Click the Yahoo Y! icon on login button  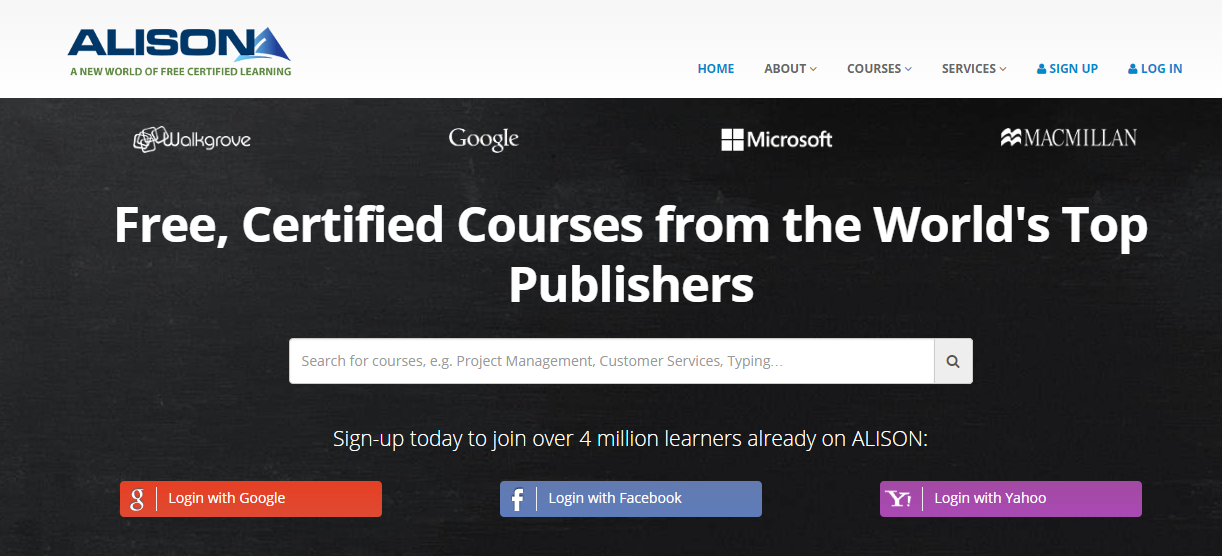pos(899,499)
